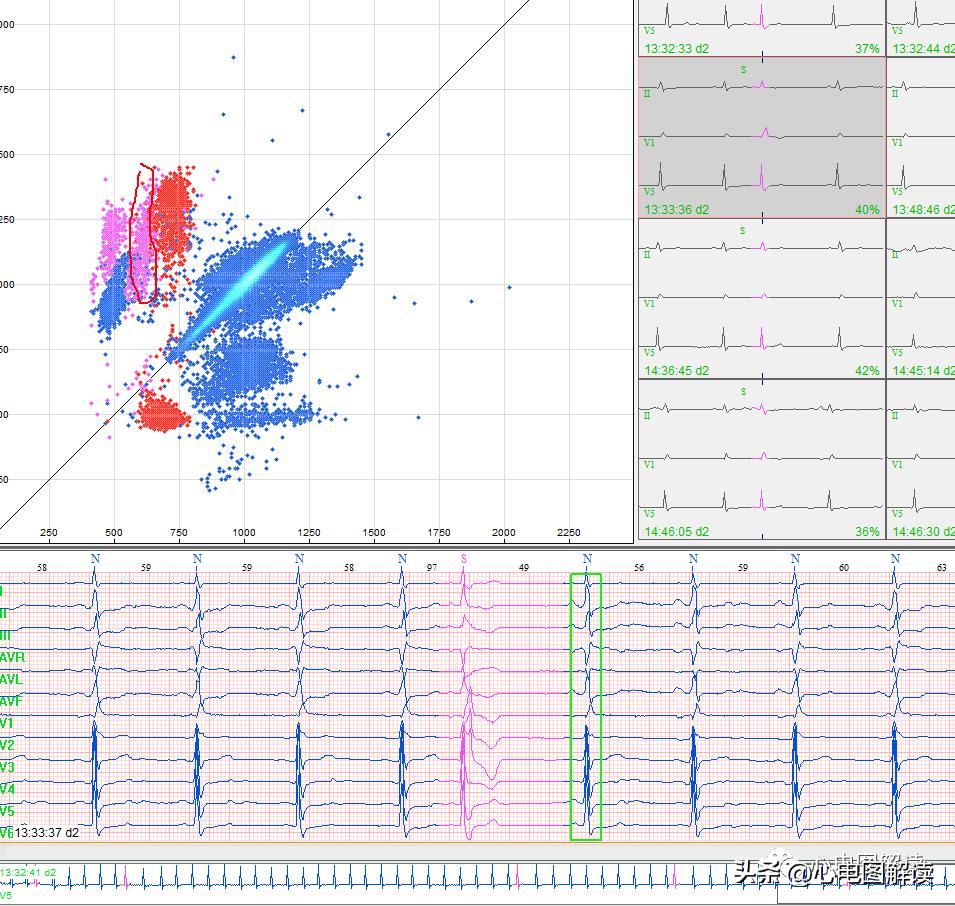The width and height of the screenshot is (955, 906).
Task: Click the lower red cluster in the scatter plot
Action: (162, 412)
